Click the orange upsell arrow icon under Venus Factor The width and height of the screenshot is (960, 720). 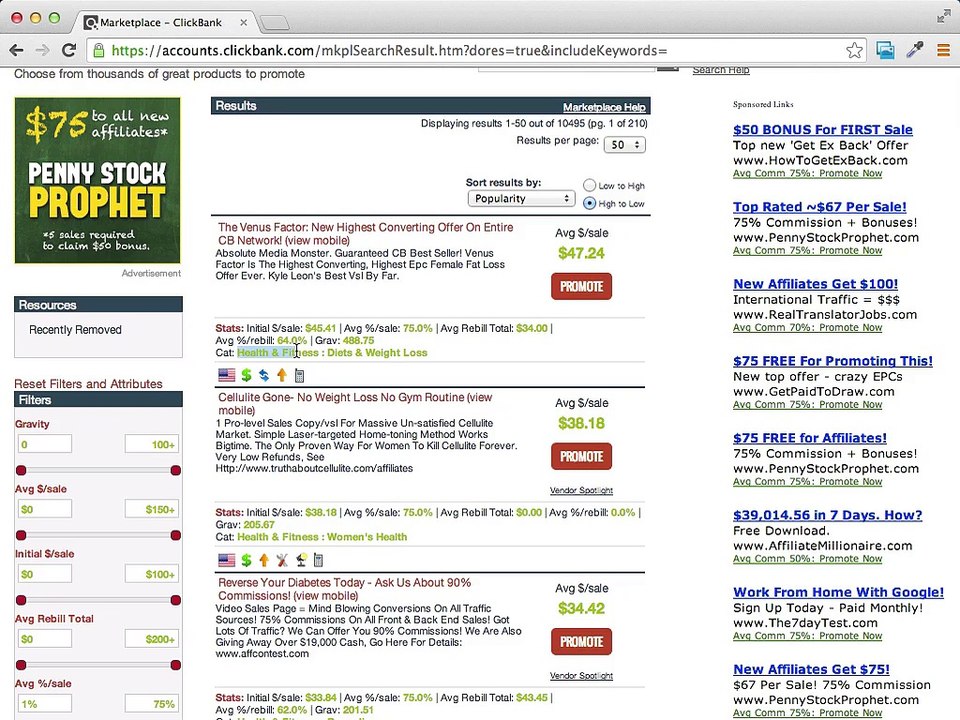pos(282,375)
